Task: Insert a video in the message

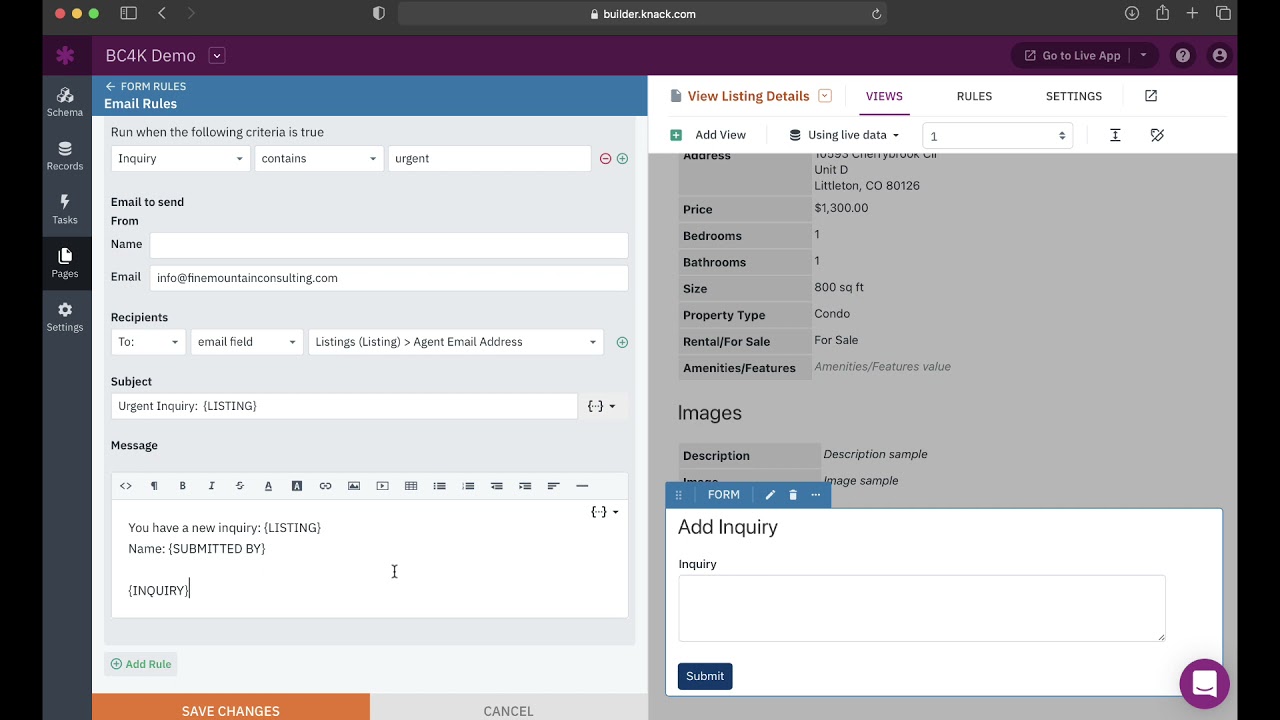Action: tap(382, 486)
